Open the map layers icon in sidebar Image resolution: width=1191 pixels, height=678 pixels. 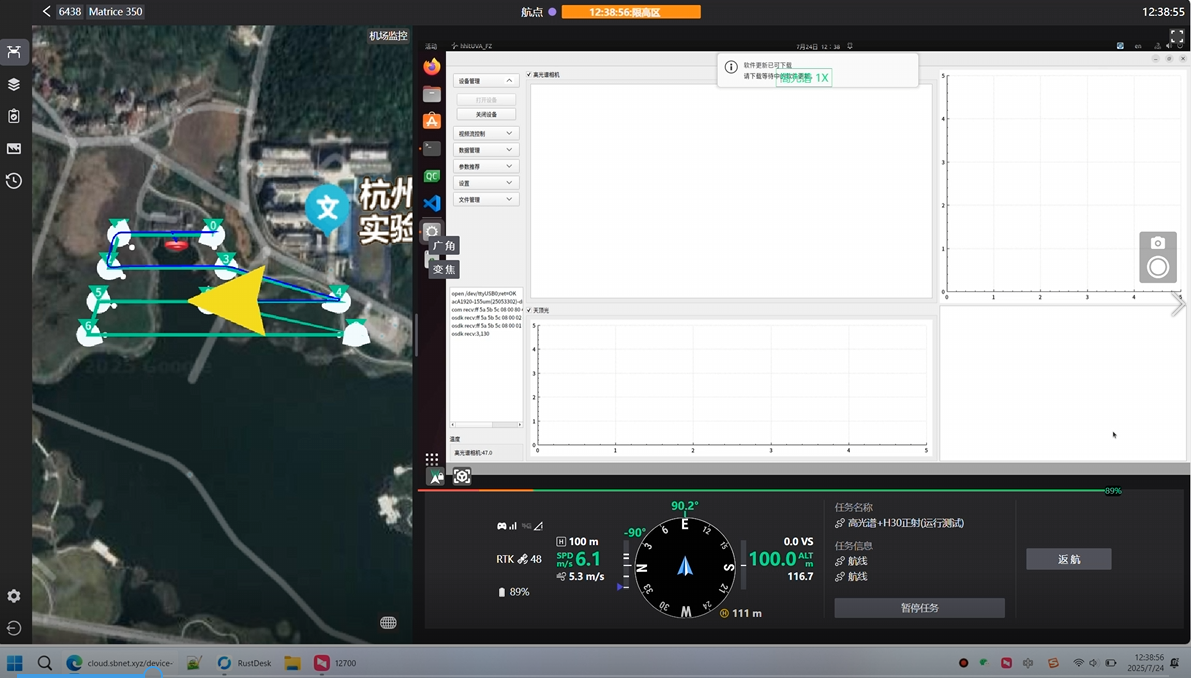tap(14, 85)
